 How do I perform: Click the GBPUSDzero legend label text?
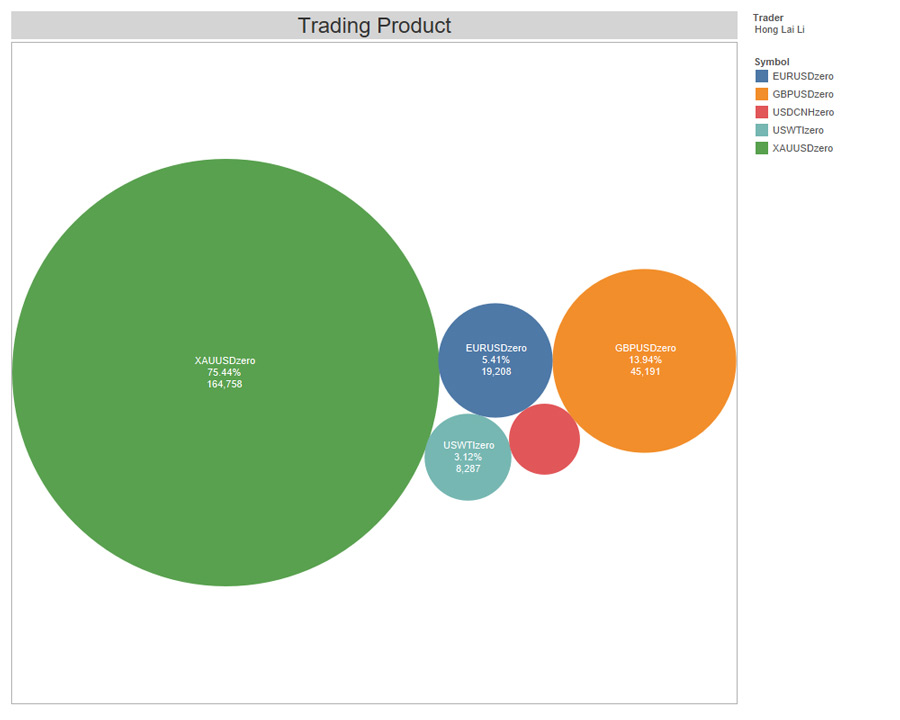(802, 94)
